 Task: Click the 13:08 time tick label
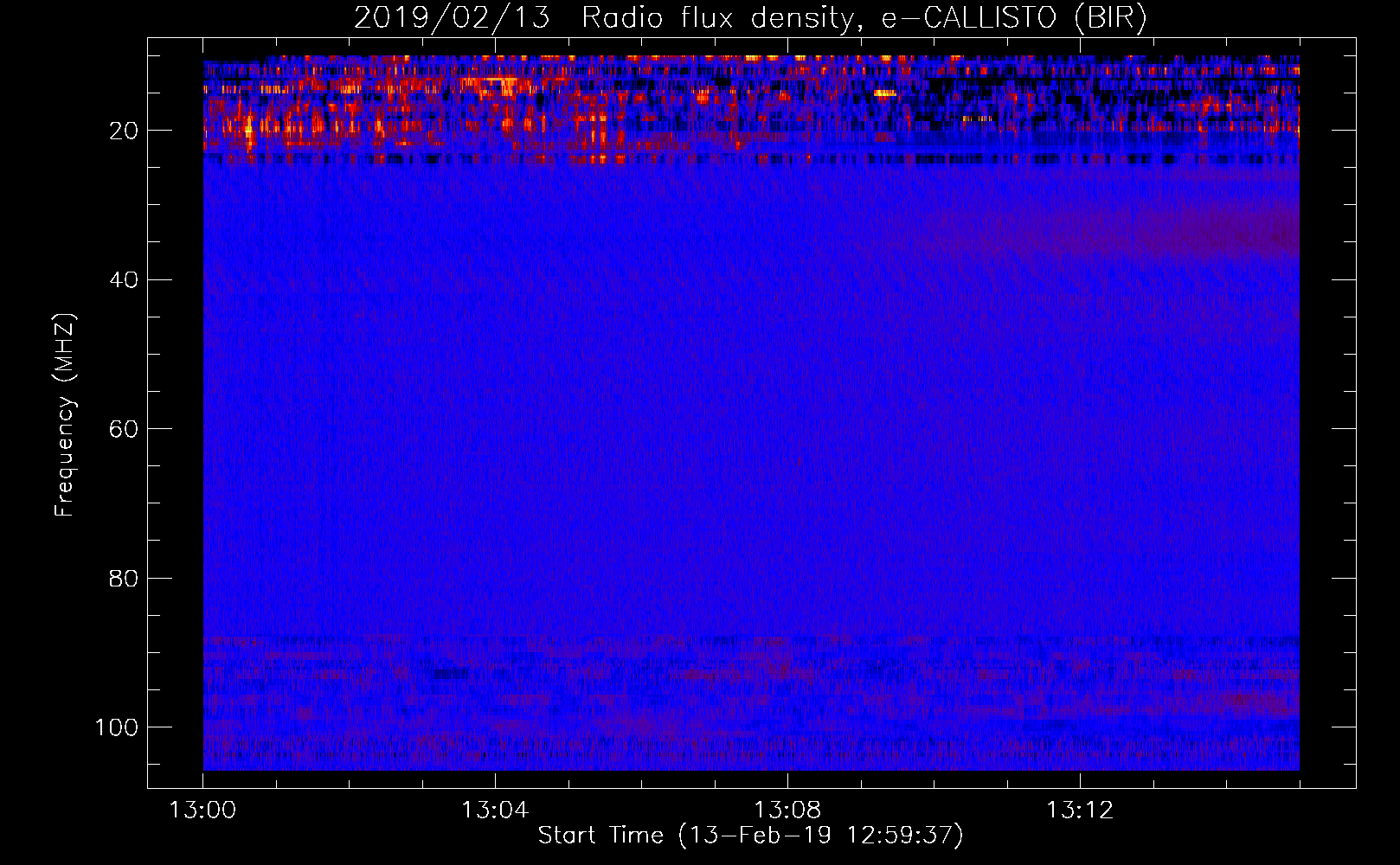(x=787, y=811)
